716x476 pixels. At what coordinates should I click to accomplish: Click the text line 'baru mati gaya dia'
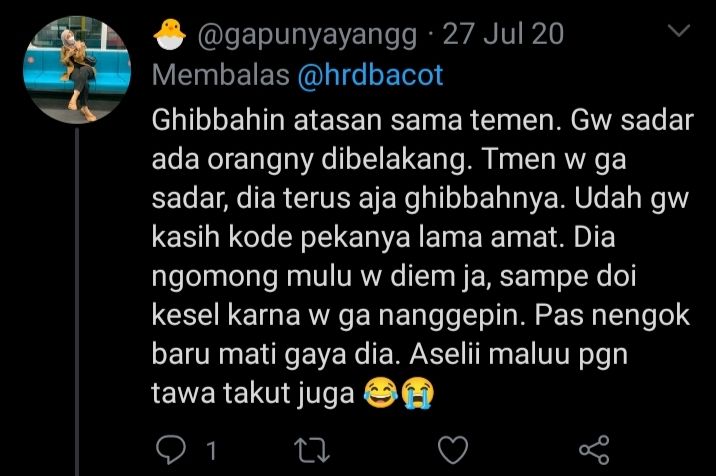click(x=276, y=355)
